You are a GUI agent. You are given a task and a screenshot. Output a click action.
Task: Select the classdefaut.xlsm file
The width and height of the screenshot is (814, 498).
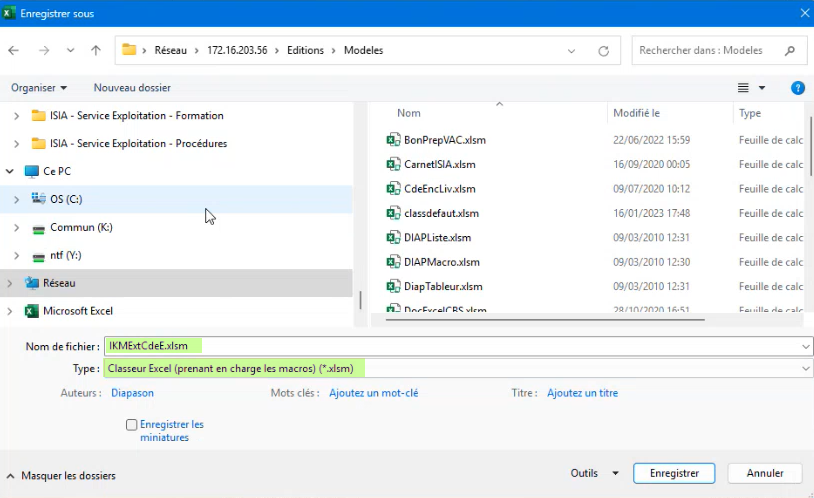click(441, 213)
